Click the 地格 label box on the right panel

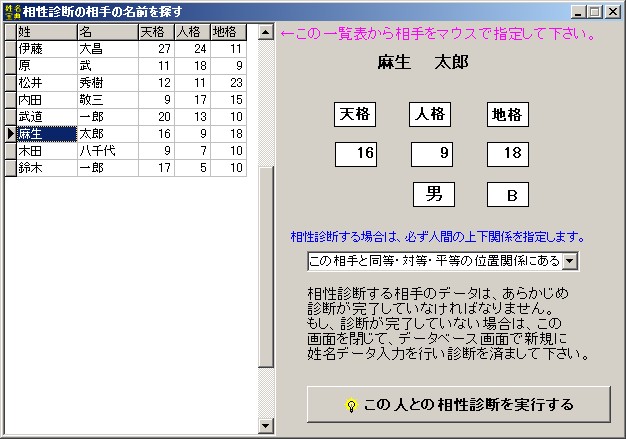(508, 115)
